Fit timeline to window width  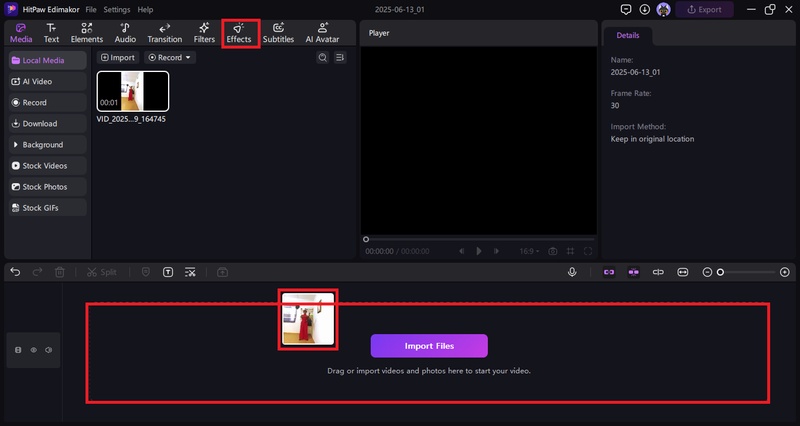(x=683, y=272)
